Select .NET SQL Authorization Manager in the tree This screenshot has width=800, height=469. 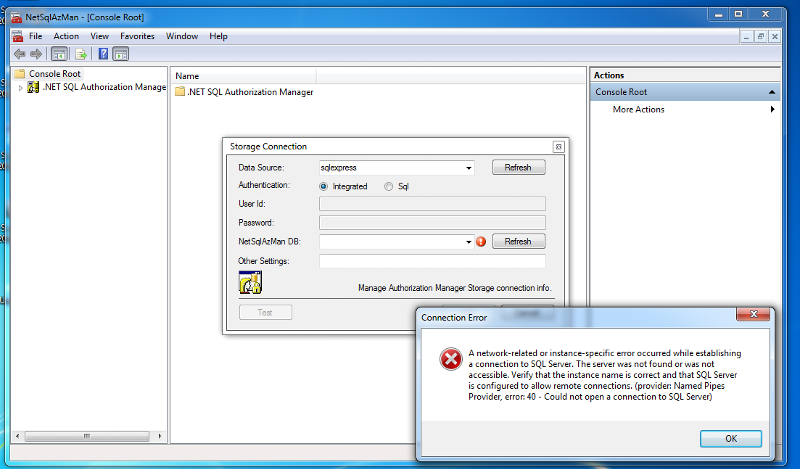pos(104,87)
